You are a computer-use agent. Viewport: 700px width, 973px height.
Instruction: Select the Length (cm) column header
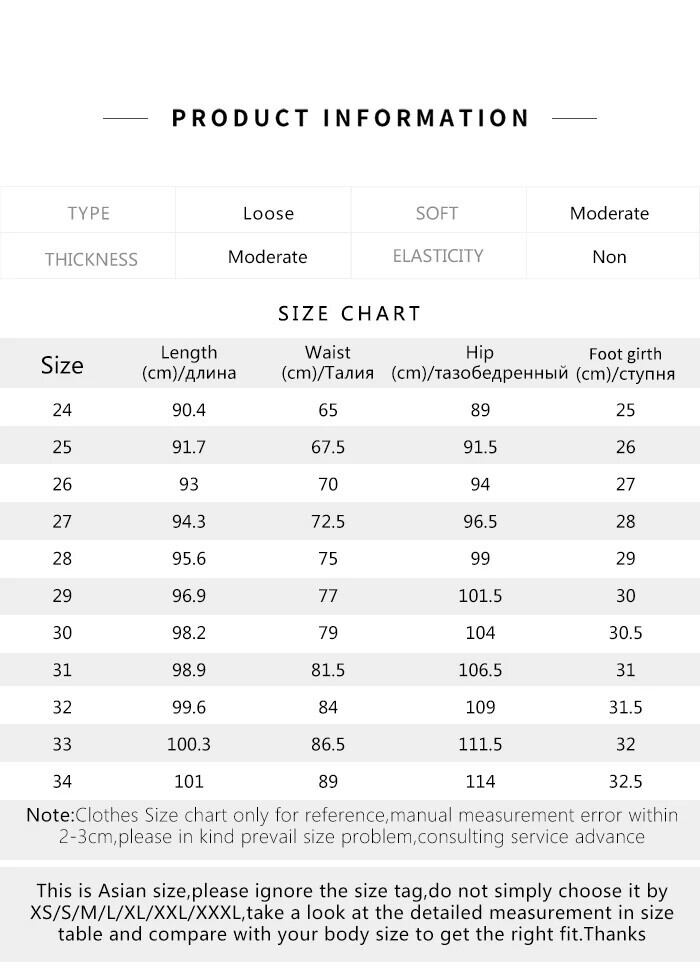click(x=189, y=363)
